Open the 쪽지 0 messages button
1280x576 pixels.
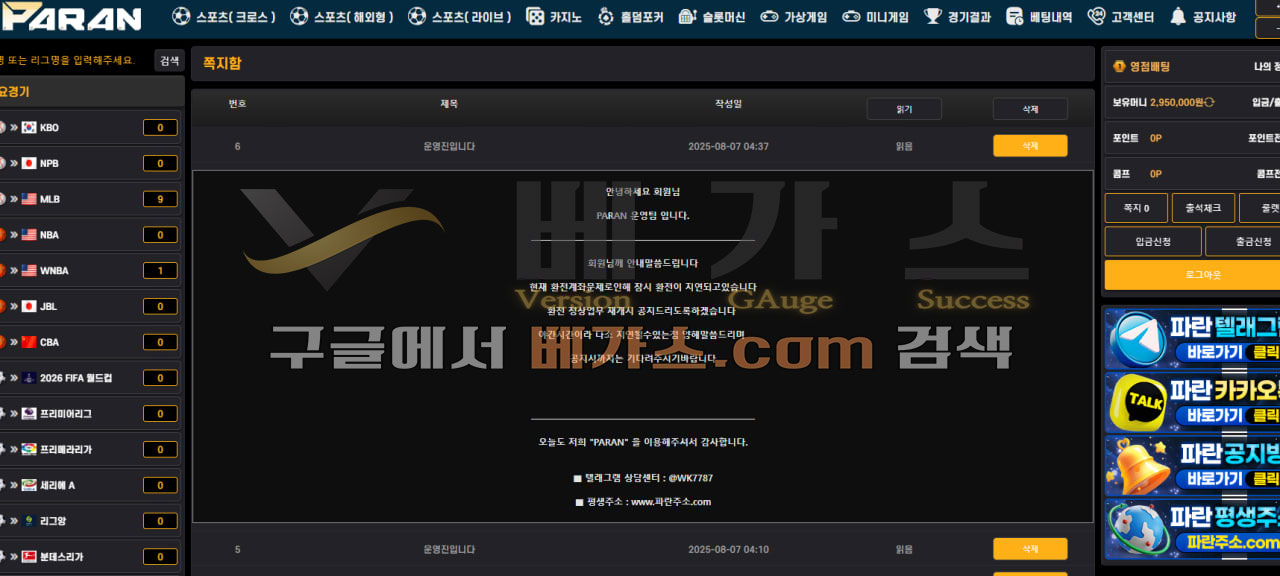(x=1136, y=208)
